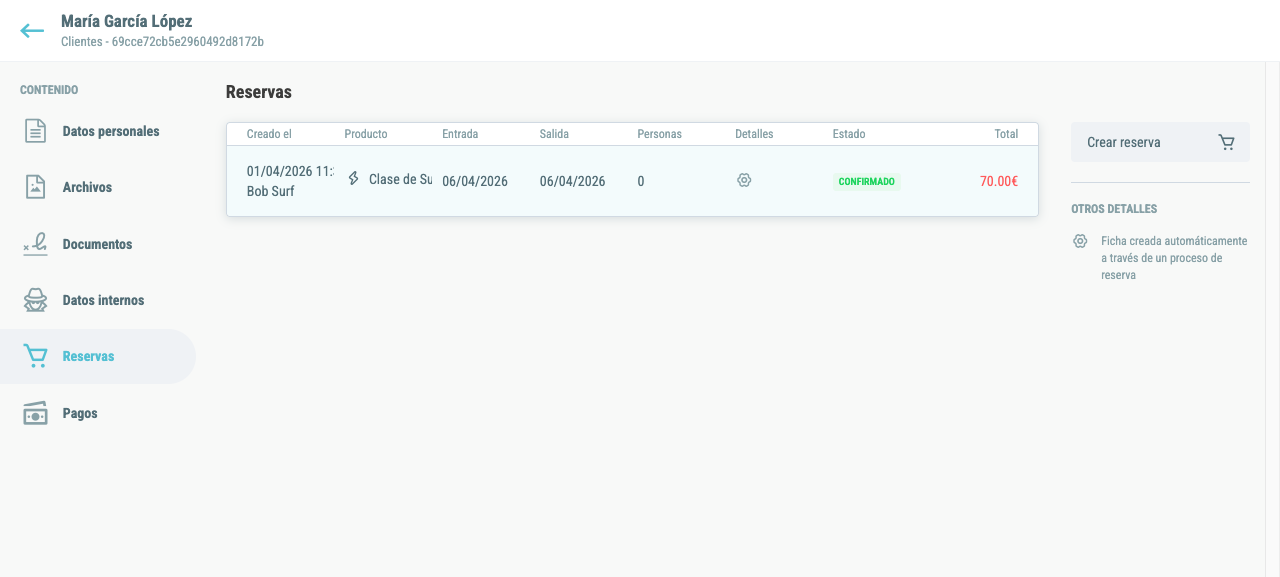Select the Pagos cash icon
Viewport: 1280px width, 577px height.
tap(35, 413)
